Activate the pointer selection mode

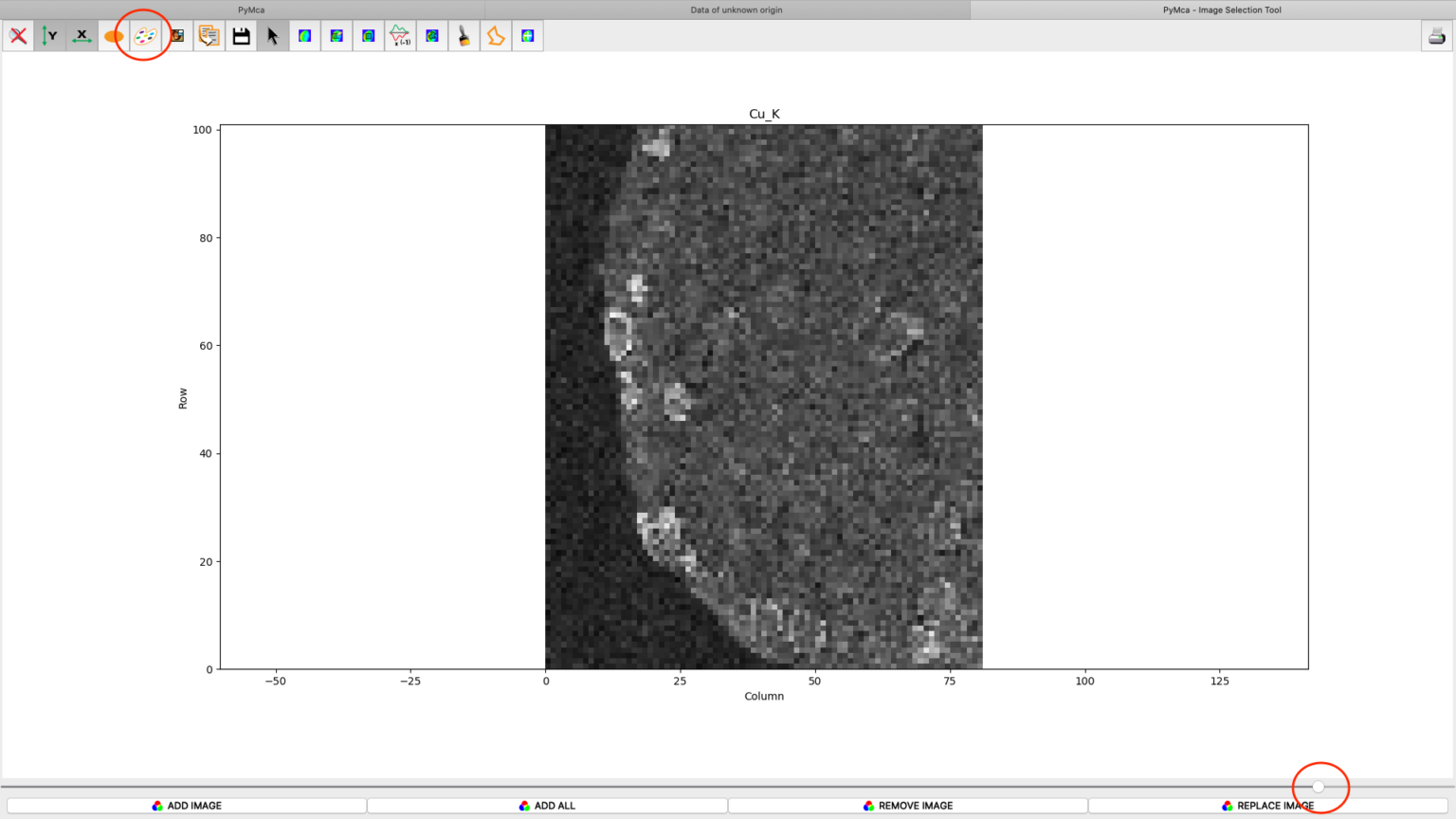(272, 35)
